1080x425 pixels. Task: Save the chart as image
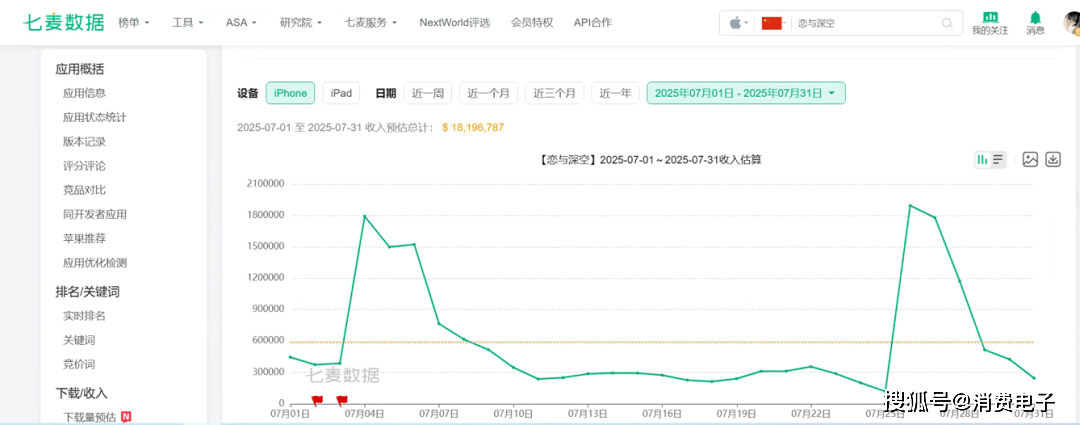1030,160
